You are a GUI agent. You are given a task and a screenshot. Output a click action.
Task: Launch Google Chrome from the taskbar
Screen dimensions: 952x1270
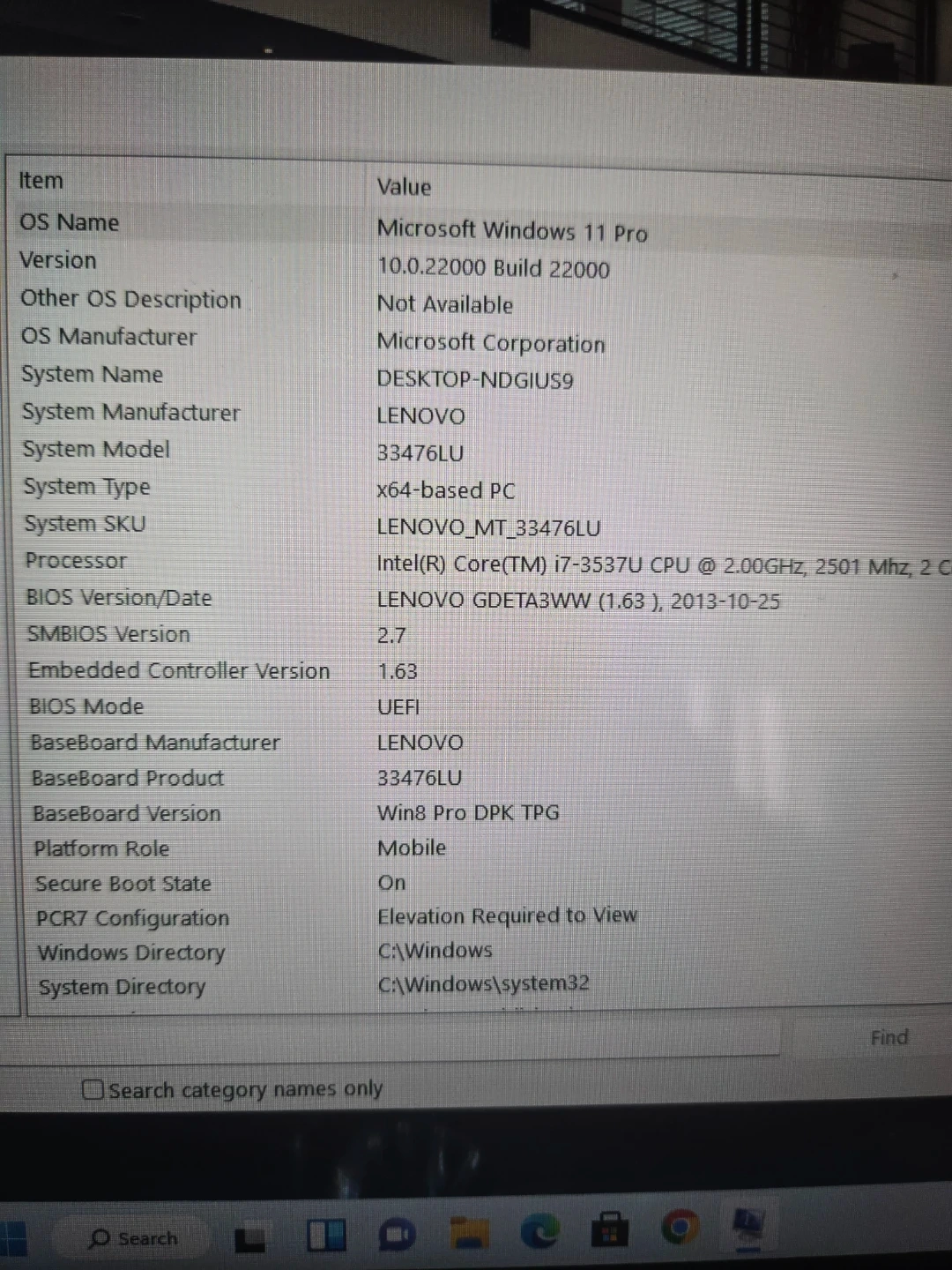point(679,1227)
